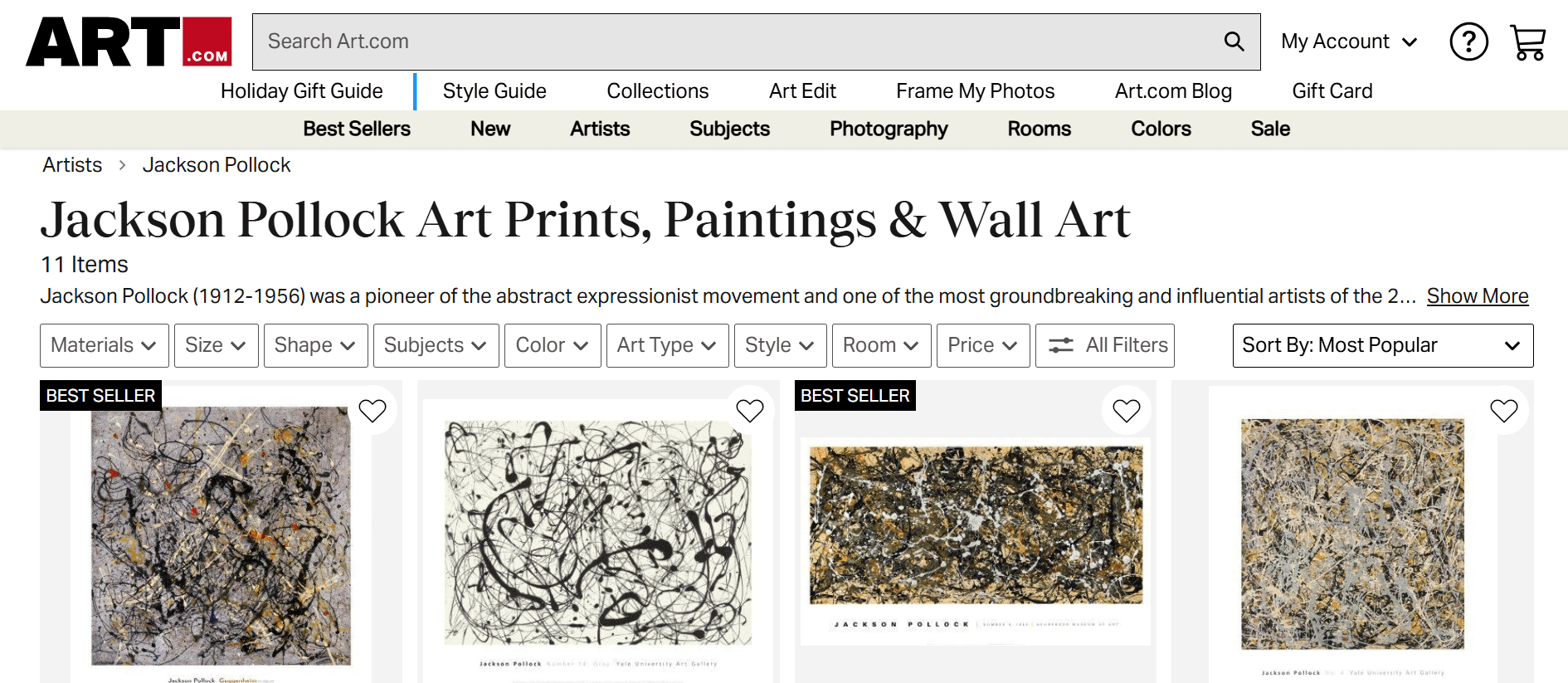The height and width of the screenshot is (683, 1568).
Task: Expand the Sort By Most Popular dropdown
Action: pyautogui.click(x=1381, y=345)
